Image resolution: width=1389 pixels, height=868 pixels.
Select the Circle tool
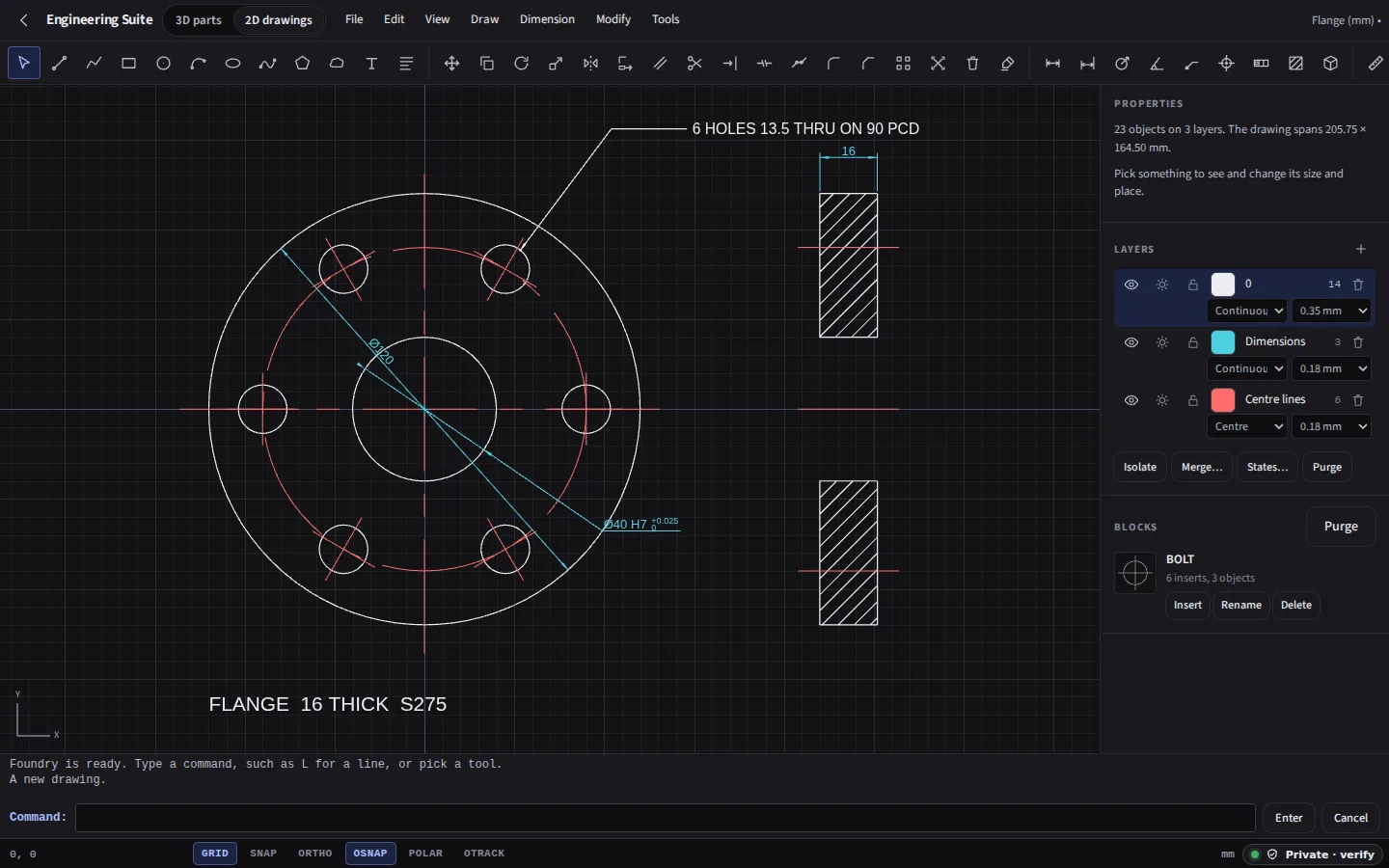point(163,64)
